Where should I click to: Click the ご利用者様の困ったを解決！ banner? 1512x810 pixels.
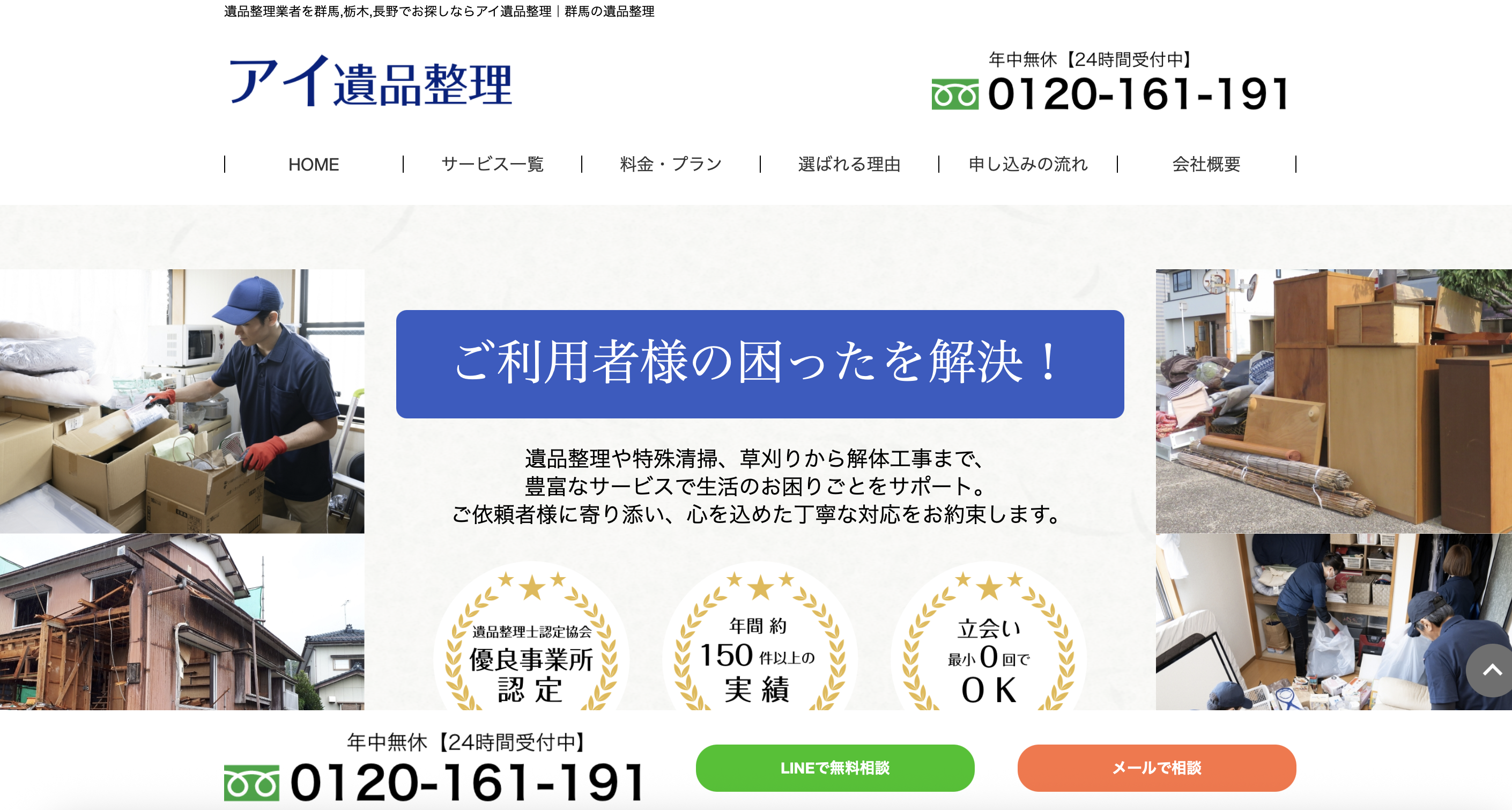760,364
